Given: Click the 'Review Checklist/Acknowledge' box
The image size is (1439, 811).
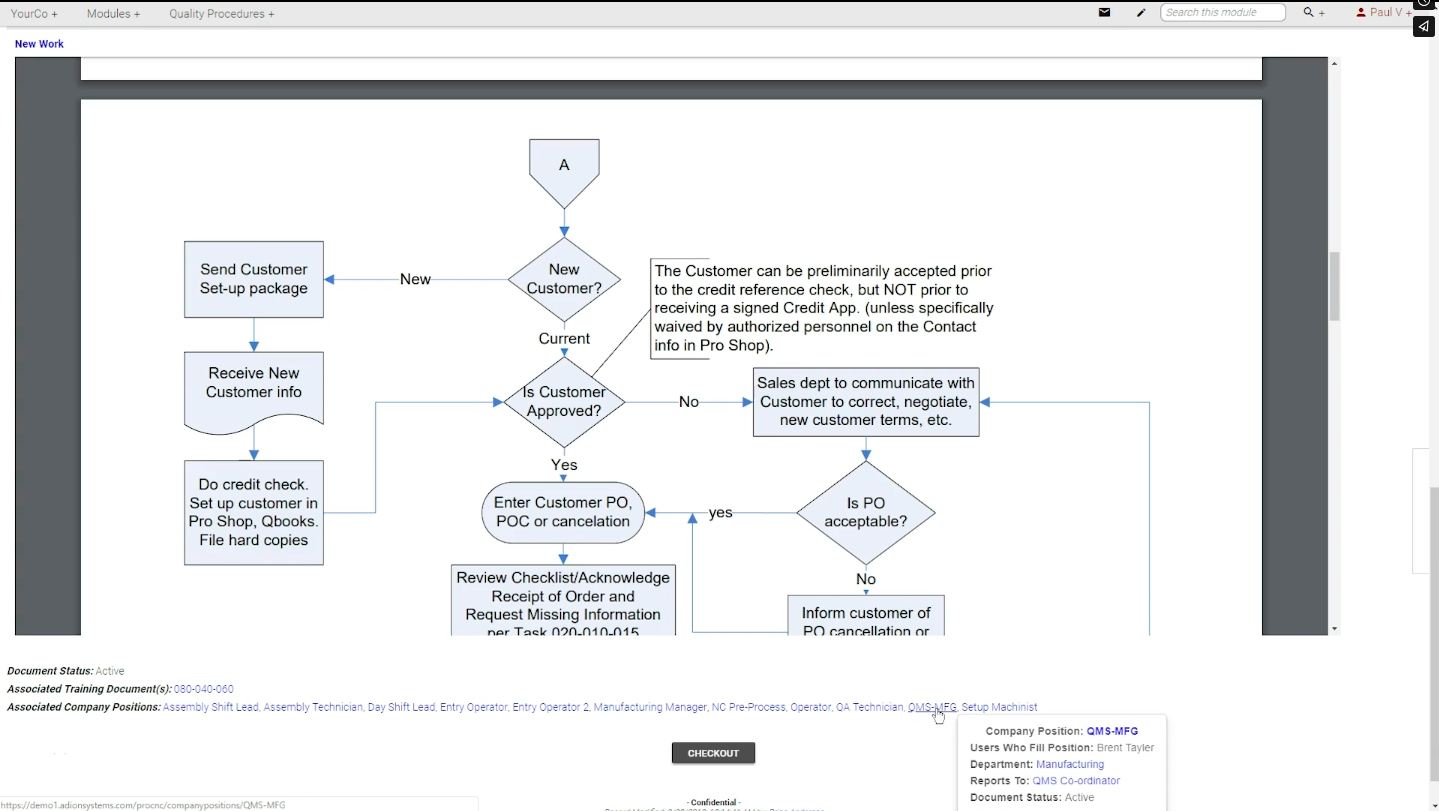Looking at the screenshot, I should [x=563, y=600].
